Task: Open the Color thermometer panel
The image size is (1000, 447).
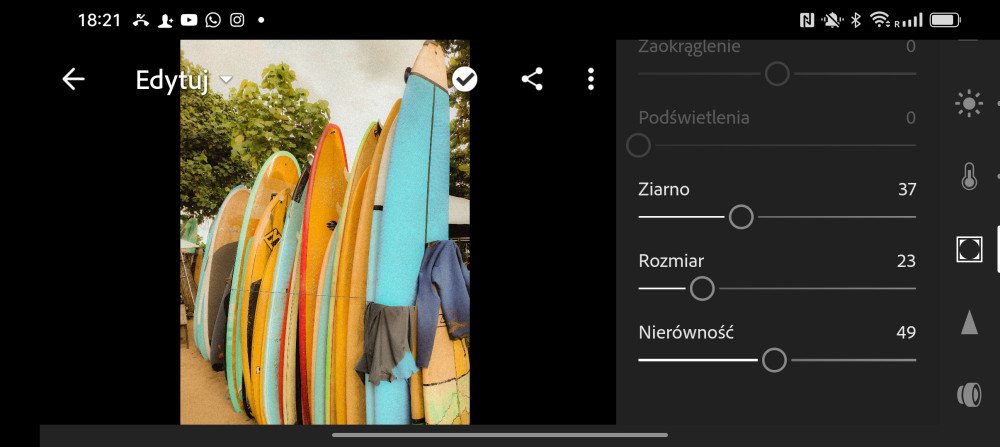Action: click(x=969, y=177)
